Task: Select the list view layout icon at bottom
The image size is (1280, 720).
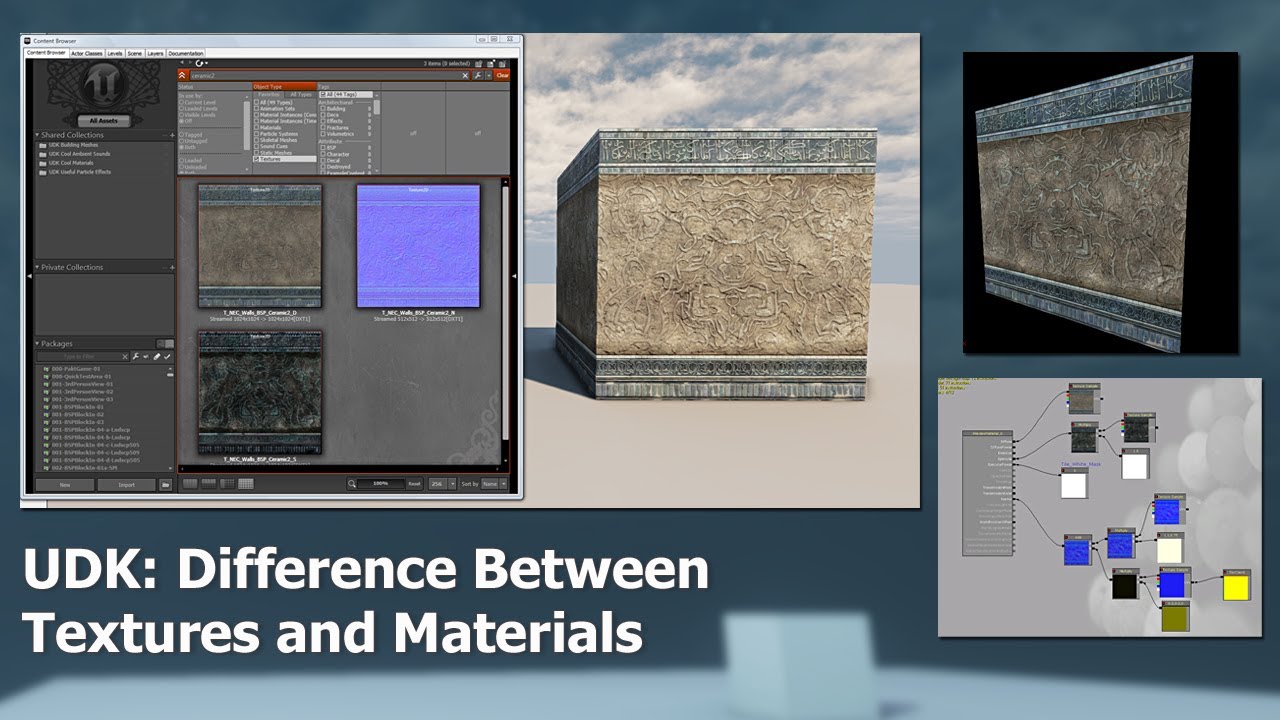Action: (227, 483)
